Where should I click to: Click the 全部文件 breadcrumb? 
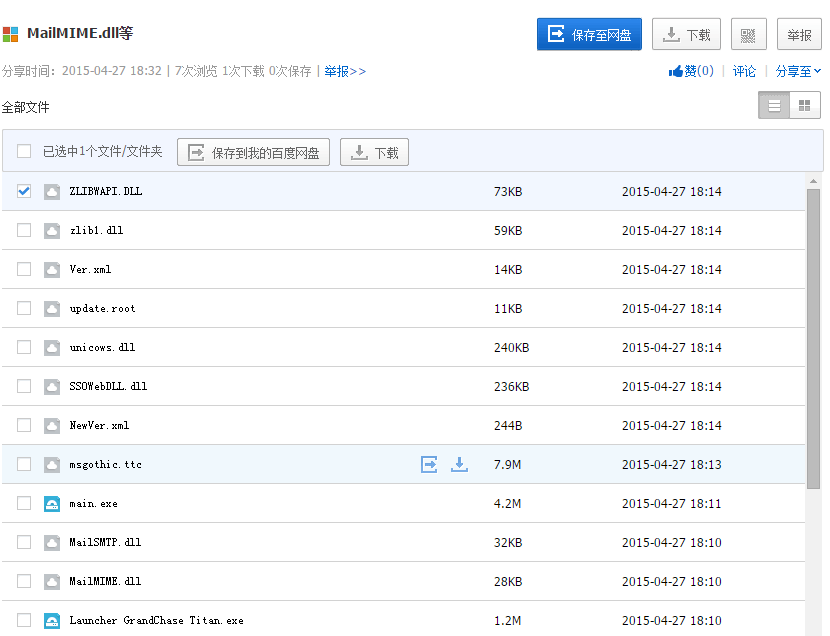pos(25,107)
